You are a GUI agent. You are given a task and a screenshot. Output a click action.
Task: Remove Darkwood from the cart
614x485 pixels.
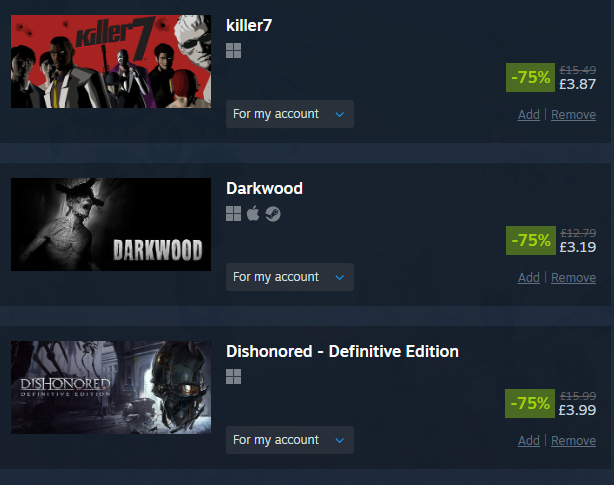[573, 278]
